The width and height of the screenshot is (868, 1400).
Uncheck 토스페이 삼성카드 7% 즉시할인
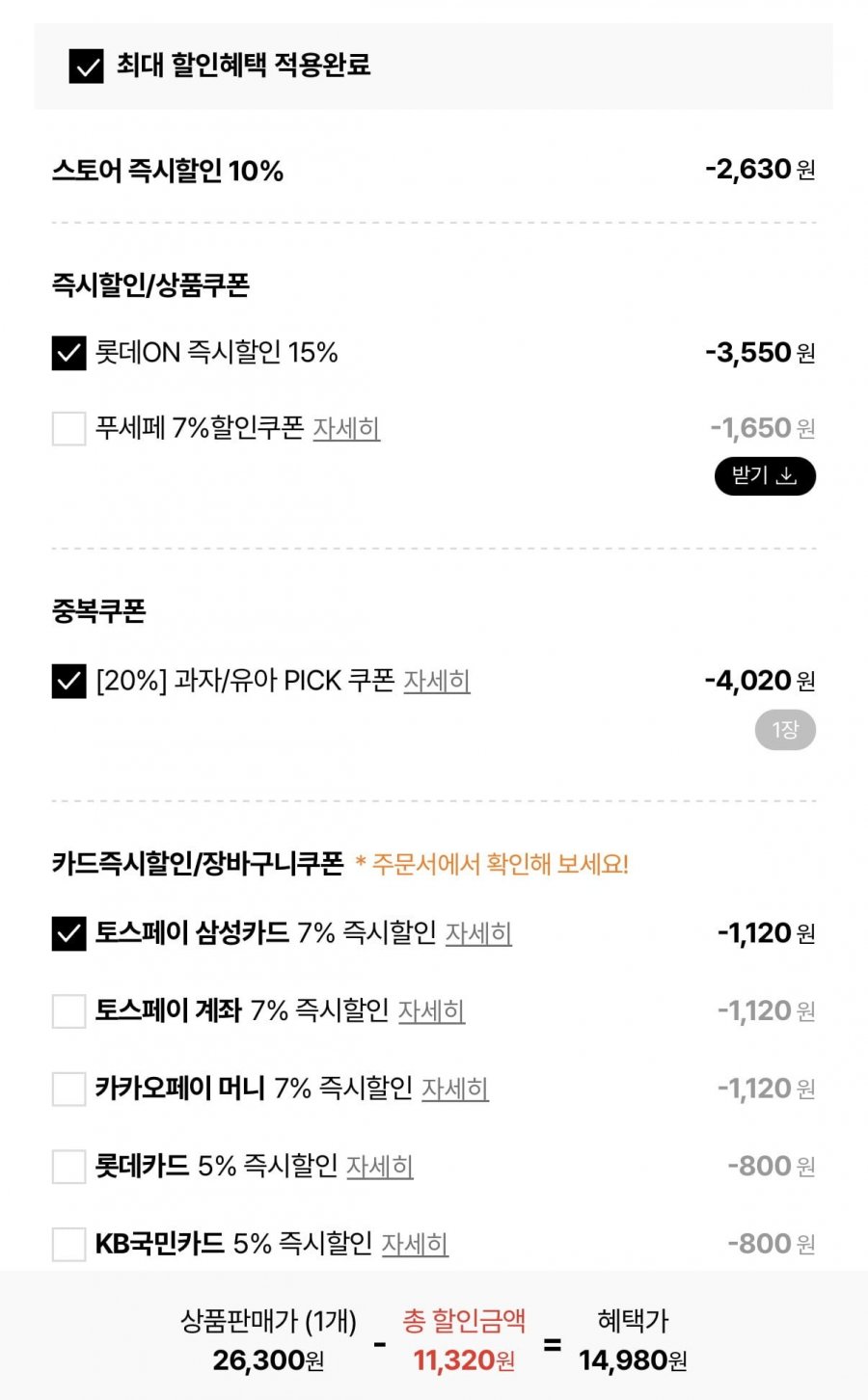click(x=69, y=933)
